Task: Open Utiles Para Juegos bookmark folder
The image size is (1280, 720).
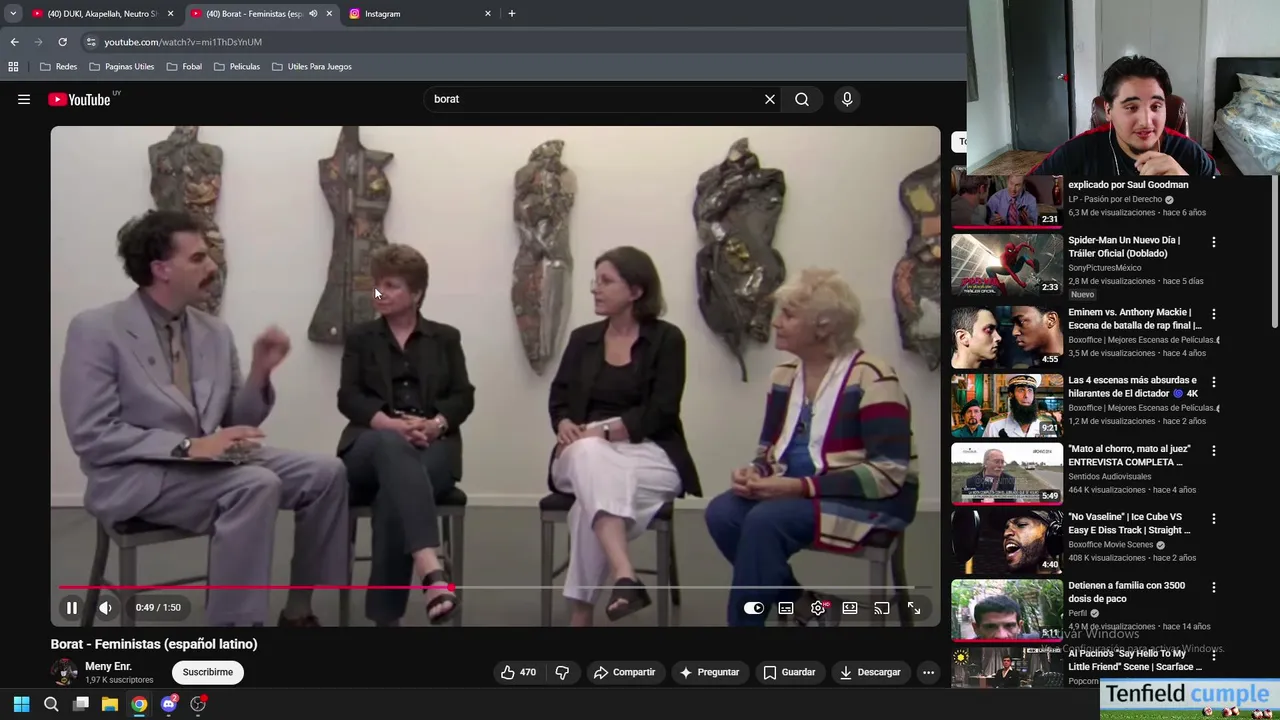Action: [312, 67]
